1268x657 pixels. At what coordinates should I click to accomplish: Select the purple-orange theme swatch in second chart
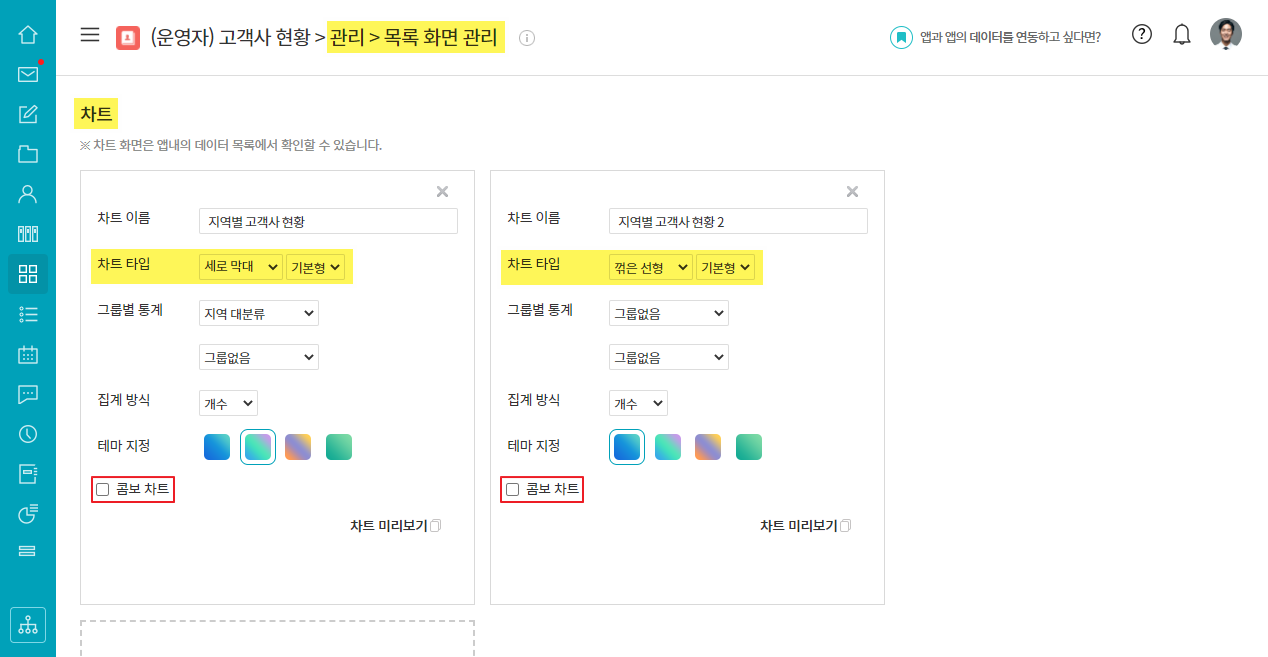(708, 447)
